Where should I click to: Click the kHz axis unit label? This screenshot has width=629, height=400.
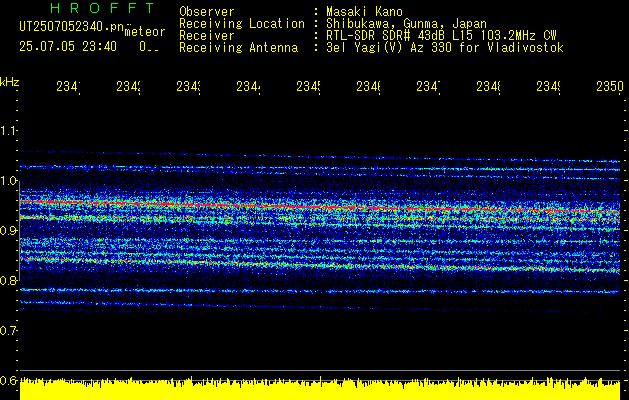pos(9,82)
